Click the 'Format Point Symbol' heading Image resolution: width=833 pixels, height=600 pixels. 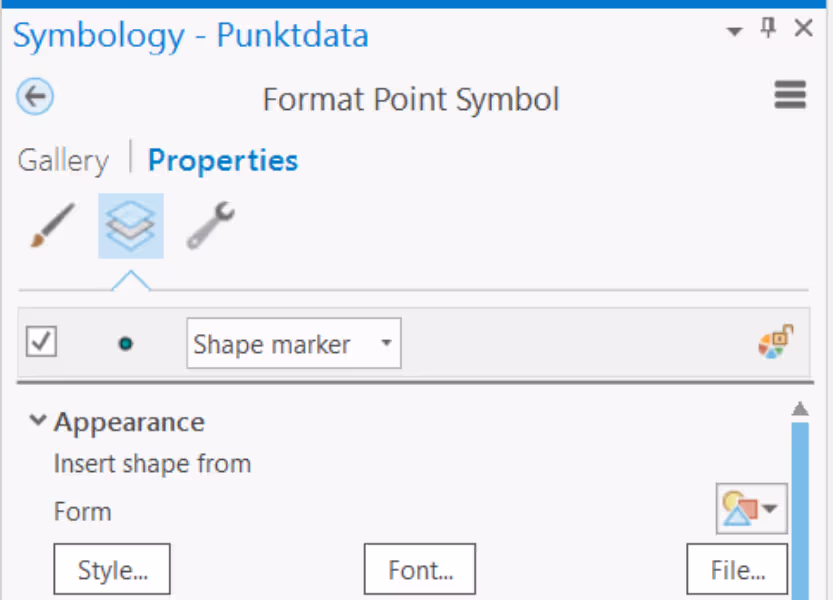click(x=411, y=99)
